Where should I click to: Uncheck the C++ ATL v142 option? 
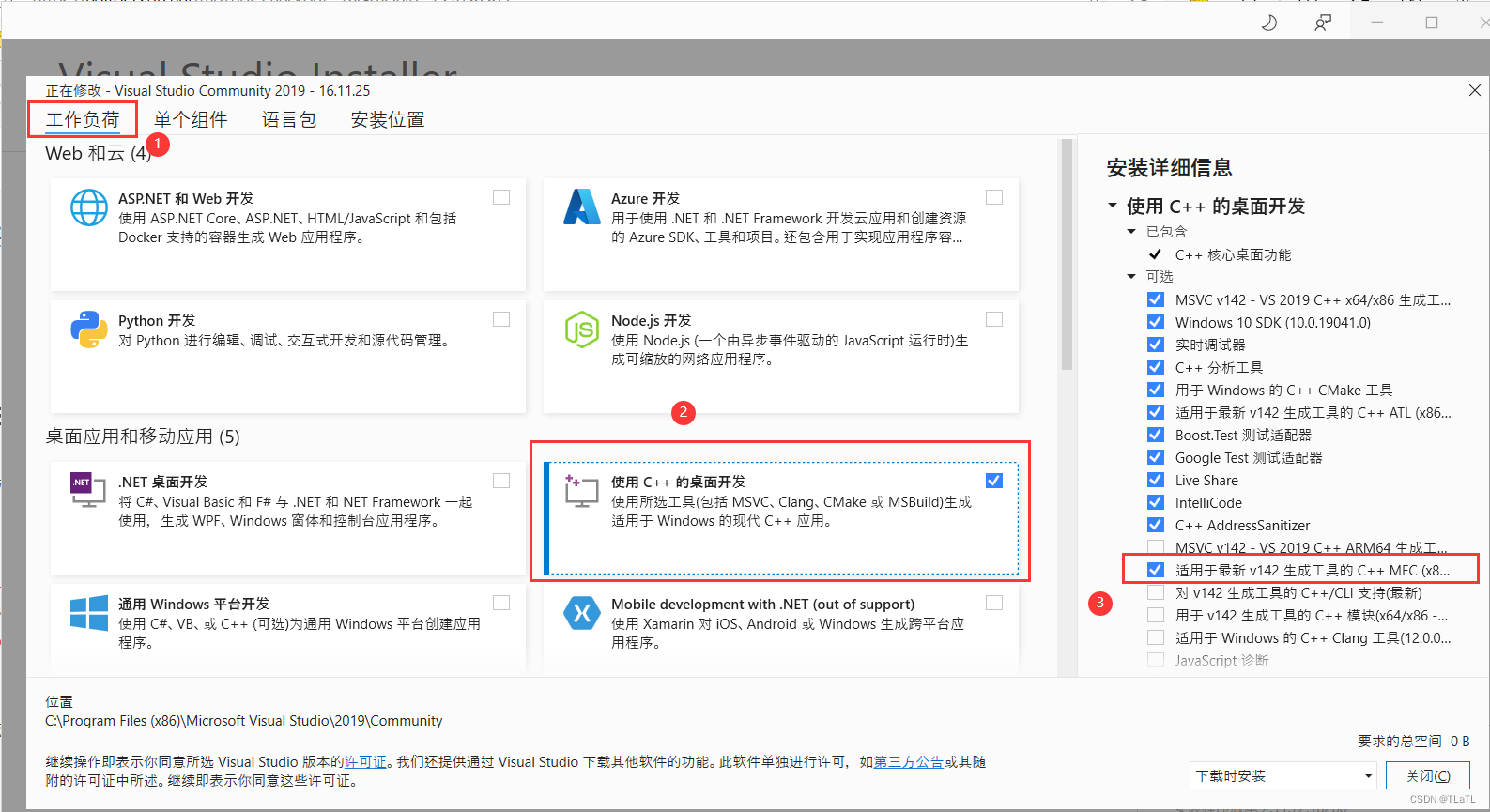pos(1156,412)
